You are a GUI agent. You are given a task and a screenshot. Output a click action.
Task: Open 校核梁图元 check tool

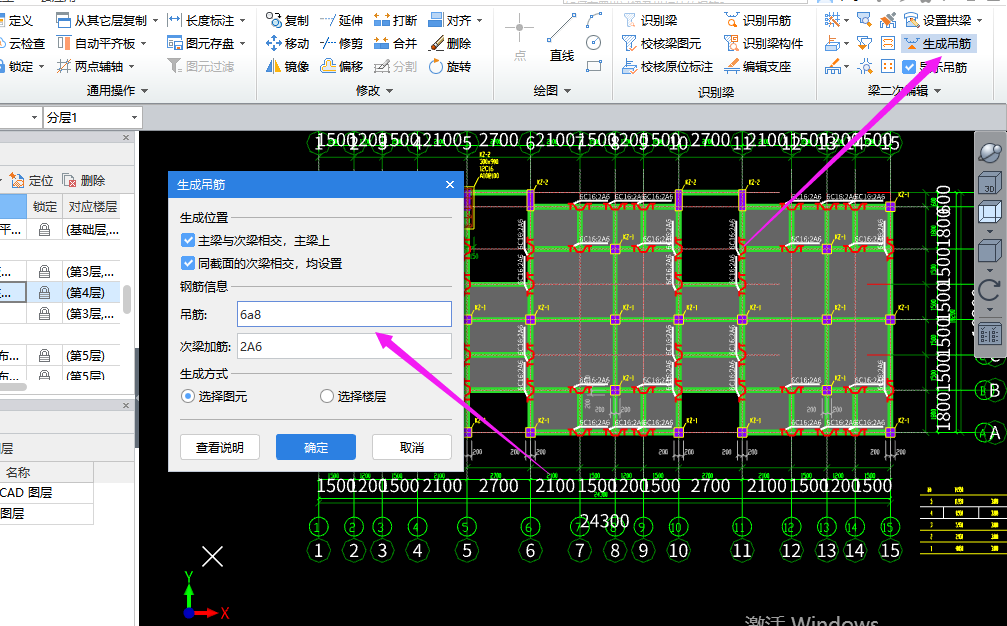tap(661, 44)
